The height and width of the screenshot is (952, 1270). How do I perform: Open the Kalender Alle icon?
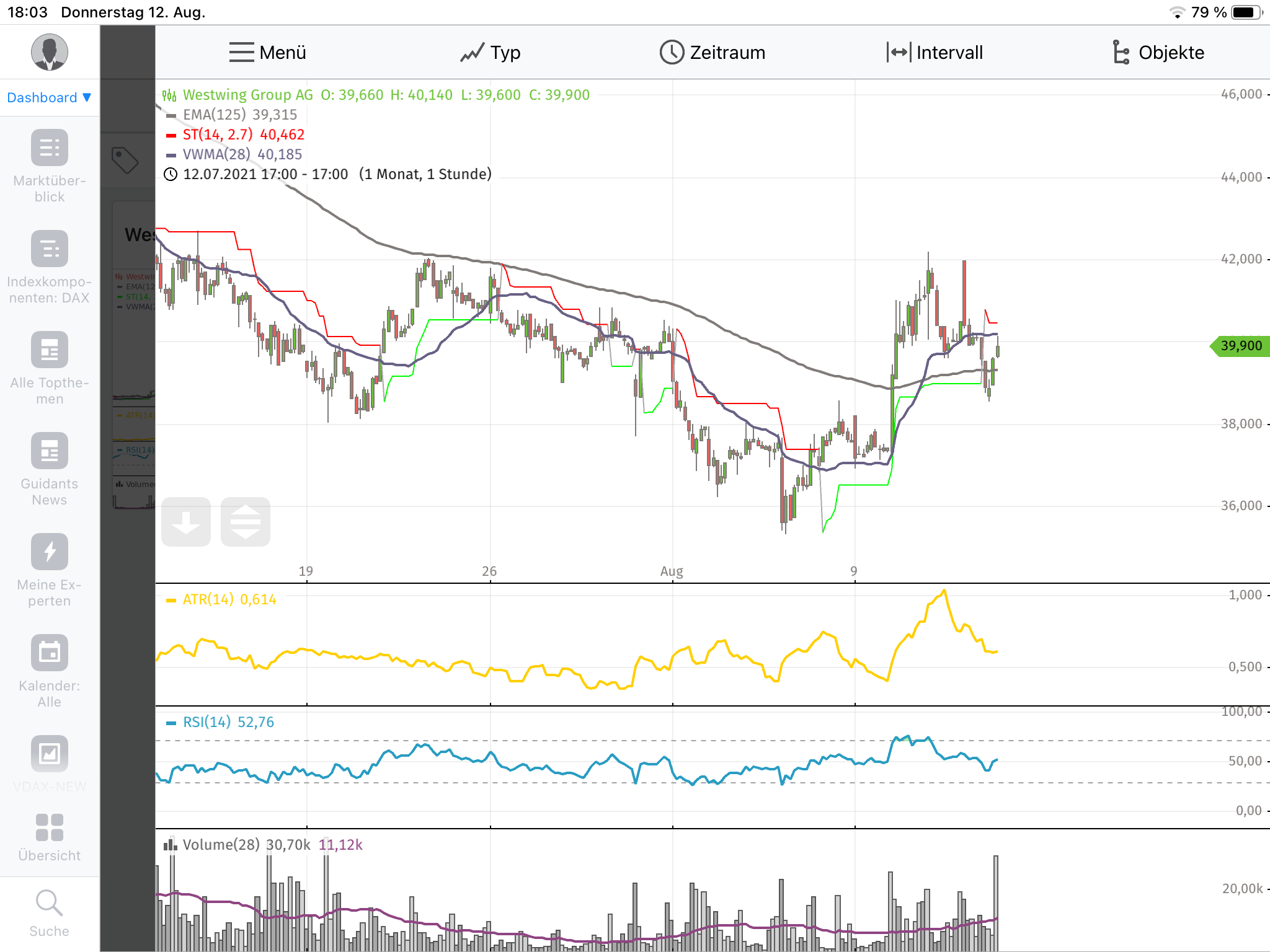click(x=50, y=653)
